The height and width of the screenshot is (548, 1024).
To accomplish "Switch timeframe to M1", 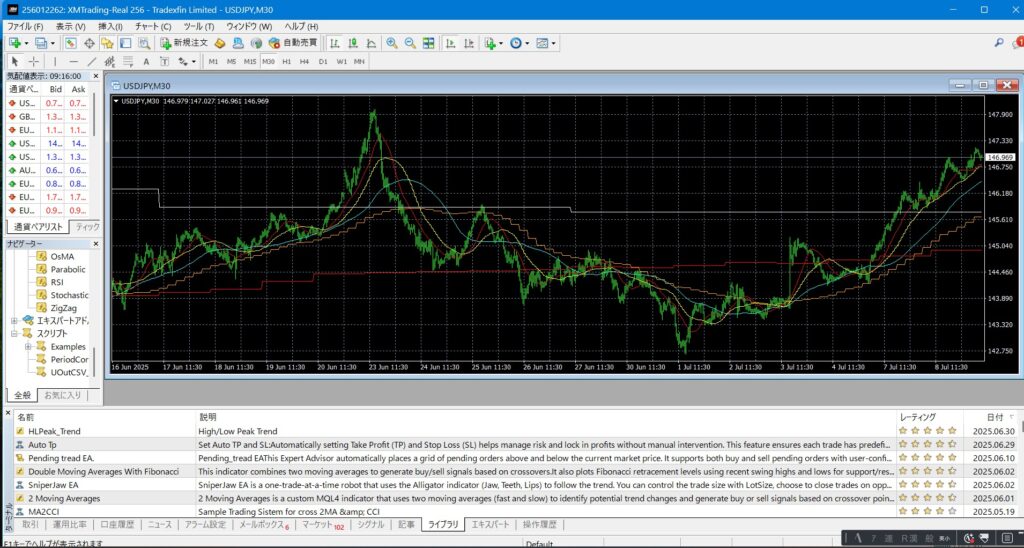I will pyautogui.click(x=213, y=61).
